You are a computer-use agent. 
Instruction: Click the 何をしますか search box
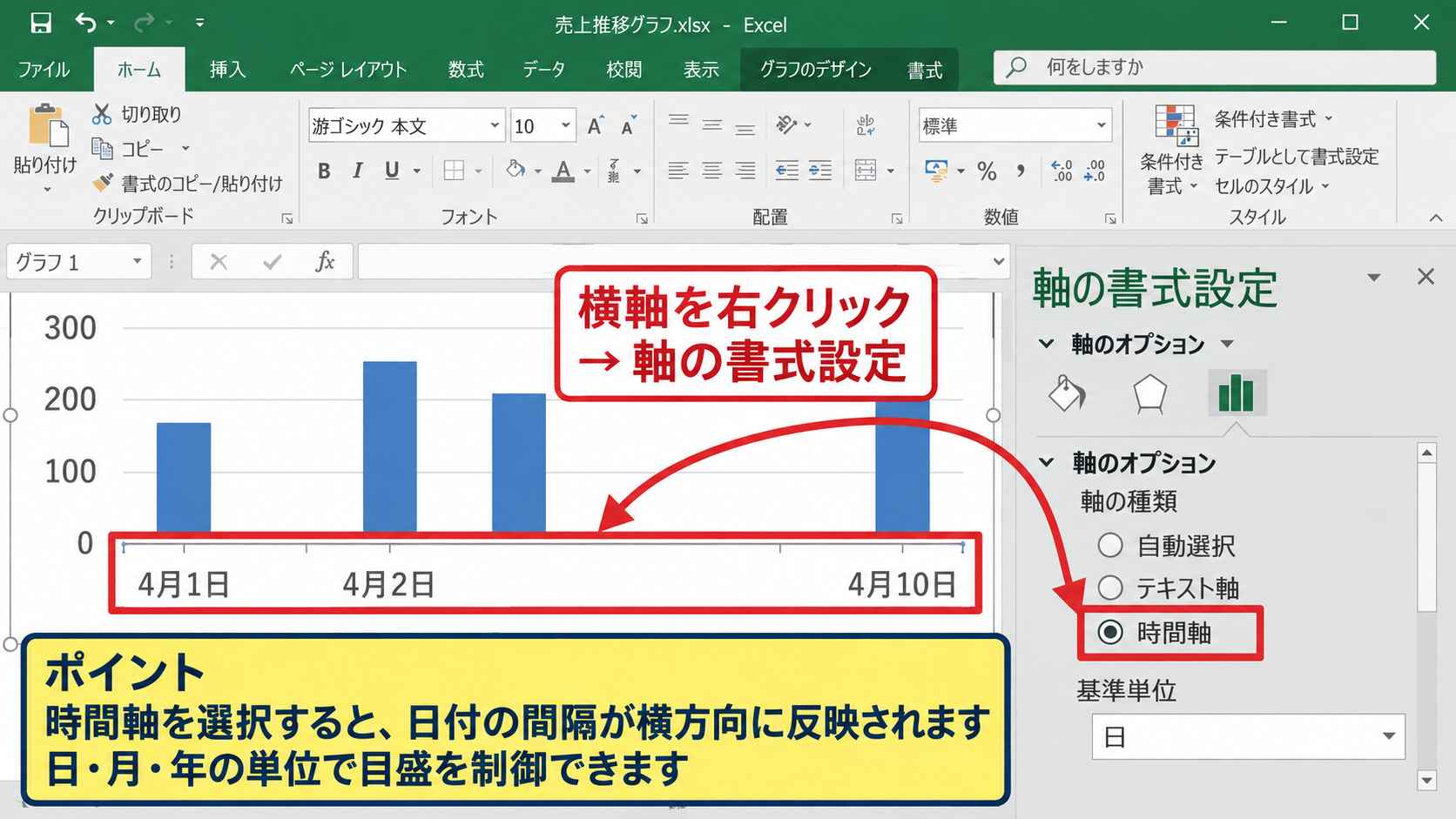1215,67
